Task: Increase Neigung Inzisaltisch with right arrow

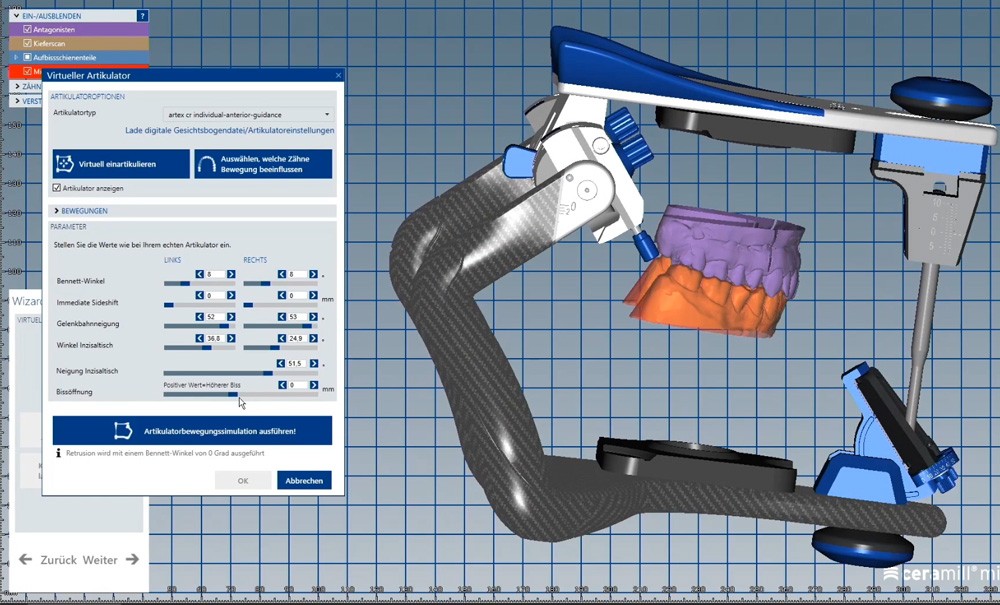Action: (x=313, y=364)
